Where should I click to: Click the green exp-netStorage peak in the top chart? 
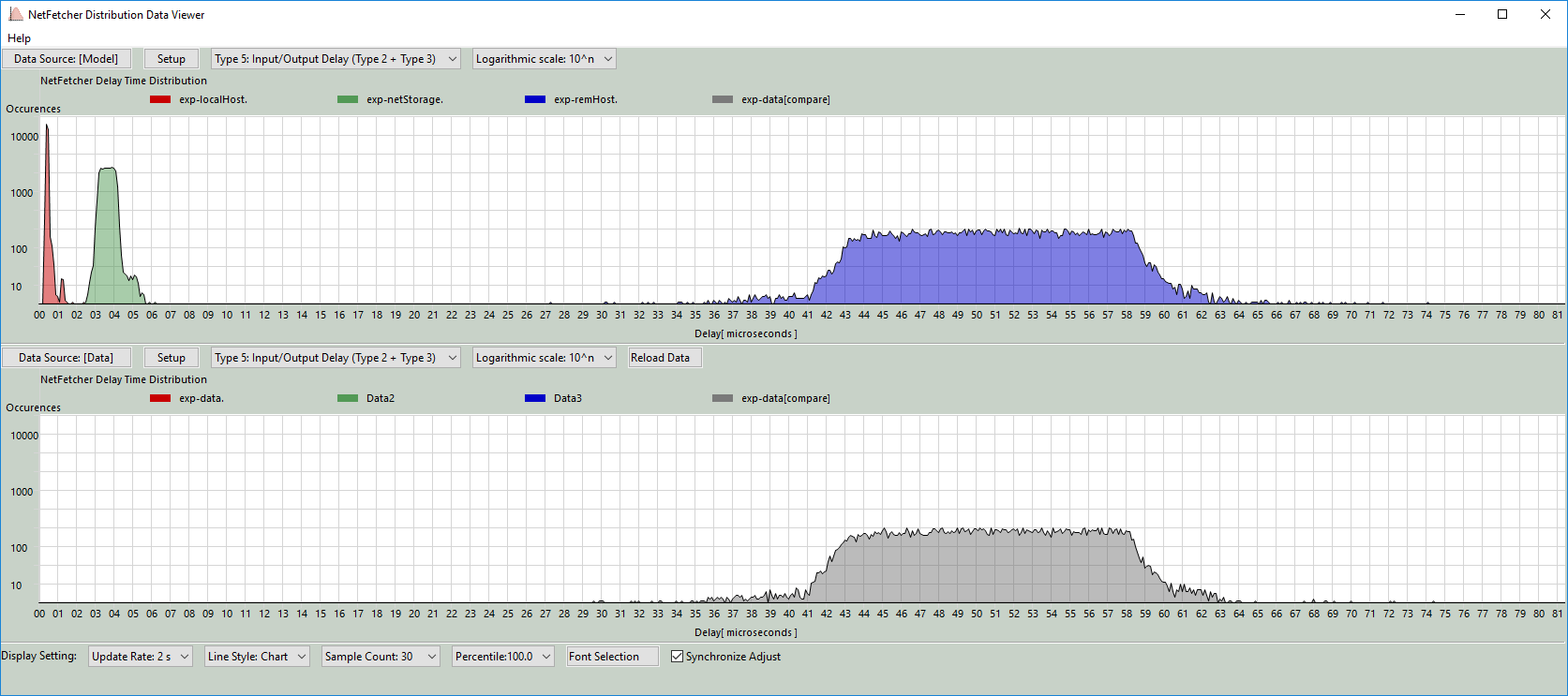point(108,234)
